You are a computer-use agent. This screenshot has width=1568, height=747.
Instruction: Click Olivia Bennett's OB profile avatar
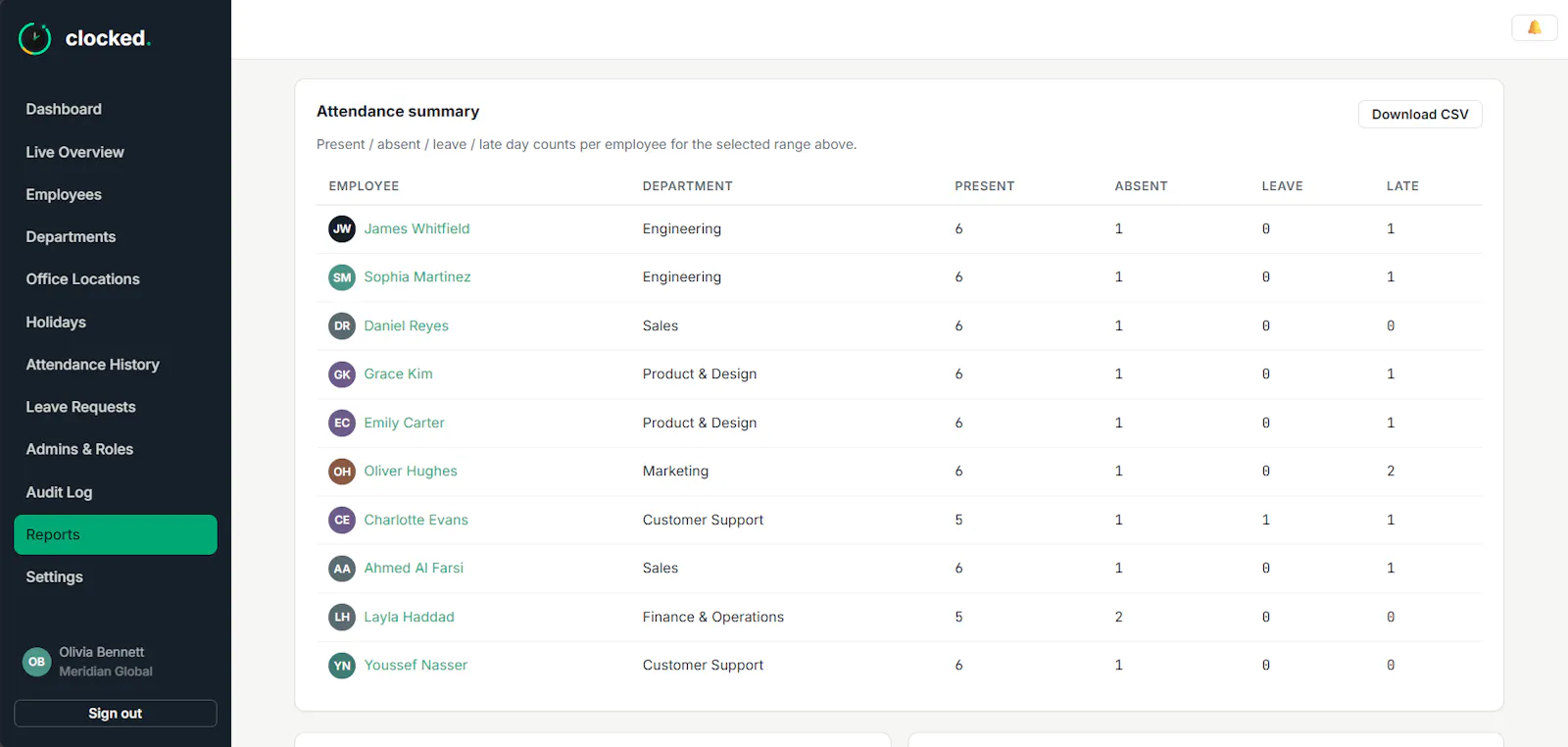pos(36,662)
